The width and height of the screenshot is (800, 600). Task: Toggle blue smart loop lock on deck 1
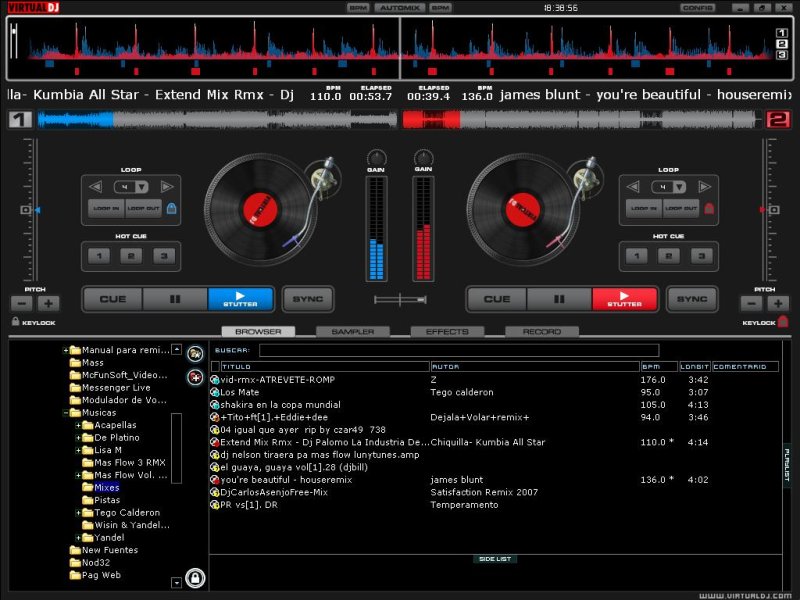click(171, 208)
